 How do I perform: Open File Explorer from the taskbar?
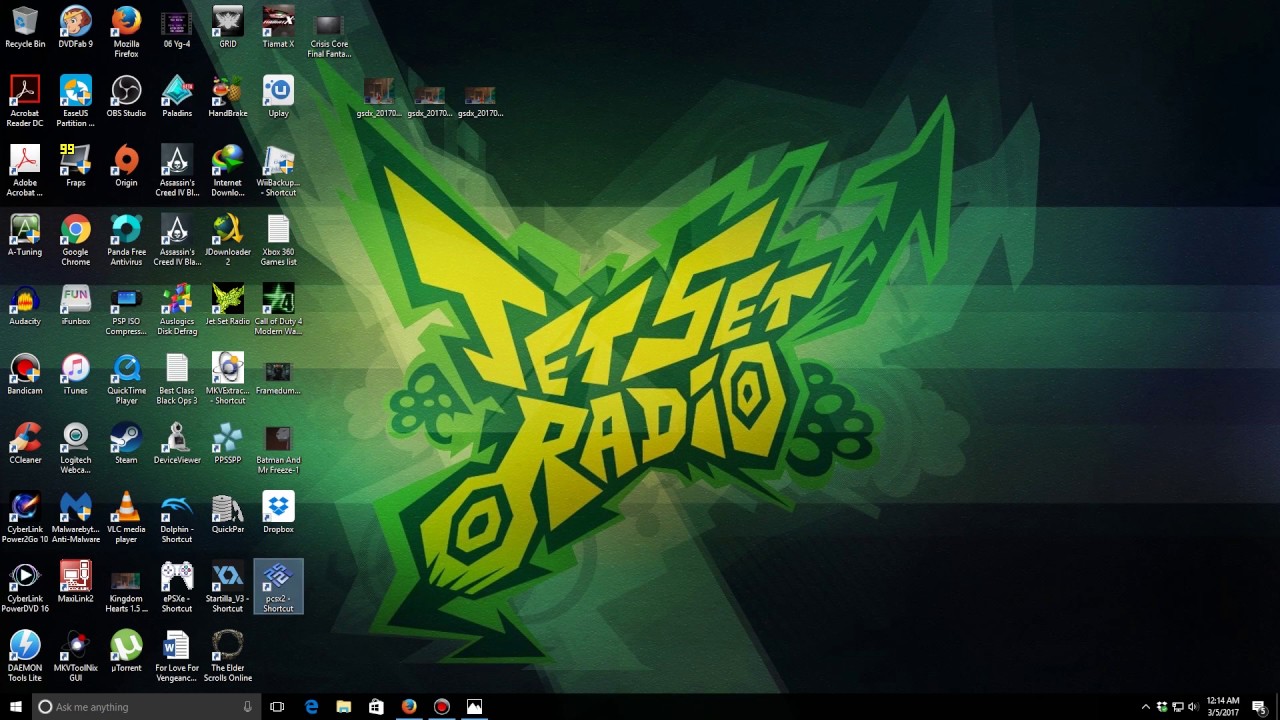[344, 707]
